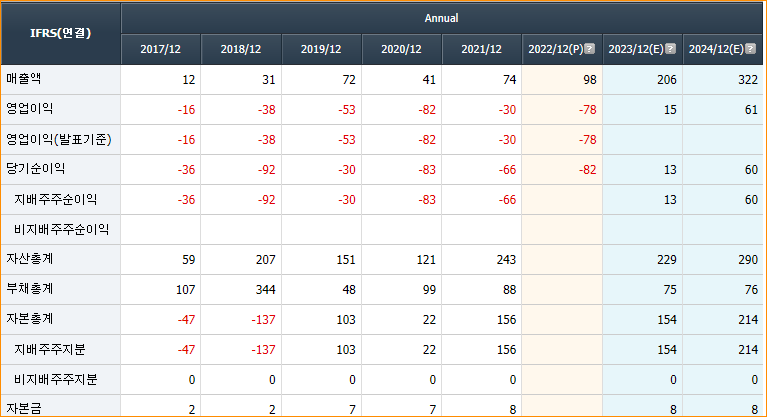
Task: Click the 2018/12 column header
Action: [x=241, y=49]
